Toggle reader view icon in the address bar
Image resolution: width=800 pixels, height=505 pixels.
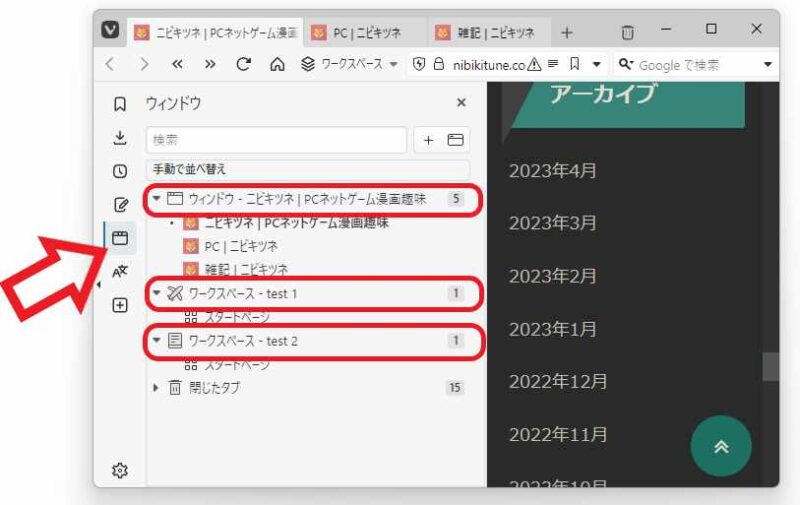553,64
